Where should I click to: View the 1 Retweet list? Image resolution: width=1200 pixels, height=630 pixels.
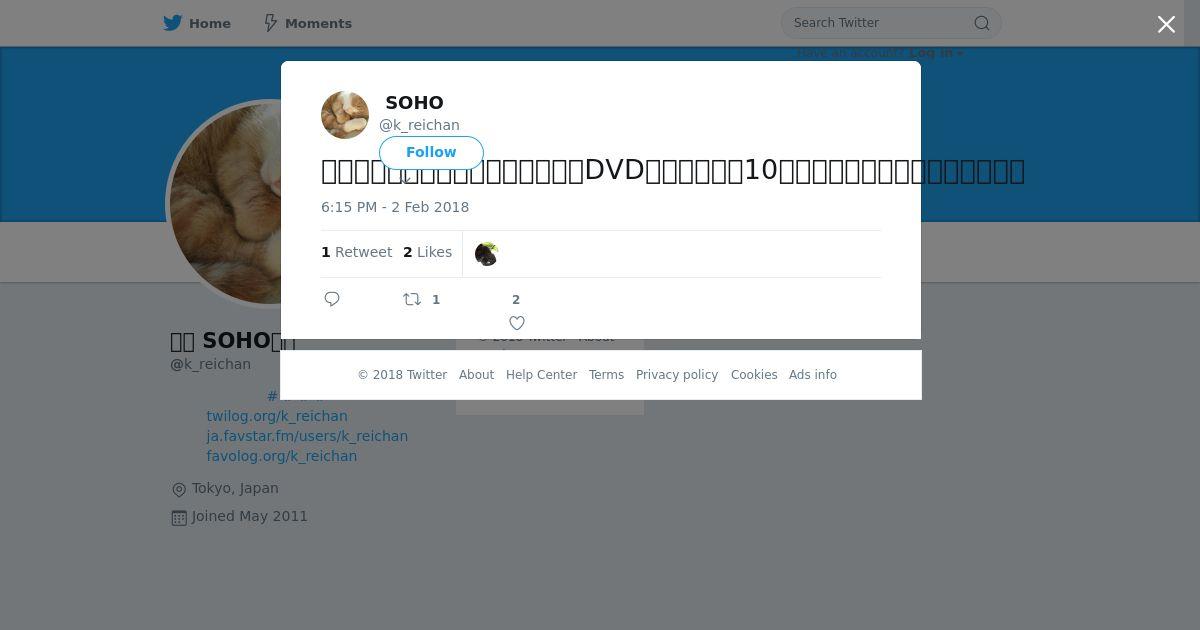click(x=356, y=252)
